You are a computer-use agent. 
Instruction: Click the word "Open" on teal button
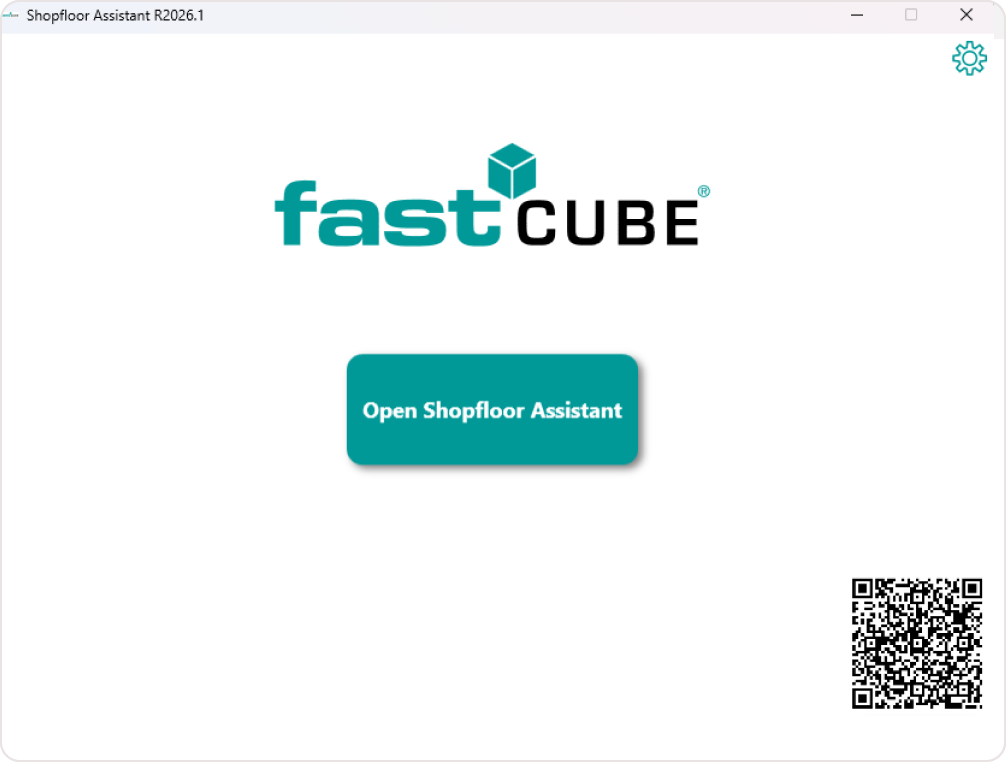click(389, 411)
